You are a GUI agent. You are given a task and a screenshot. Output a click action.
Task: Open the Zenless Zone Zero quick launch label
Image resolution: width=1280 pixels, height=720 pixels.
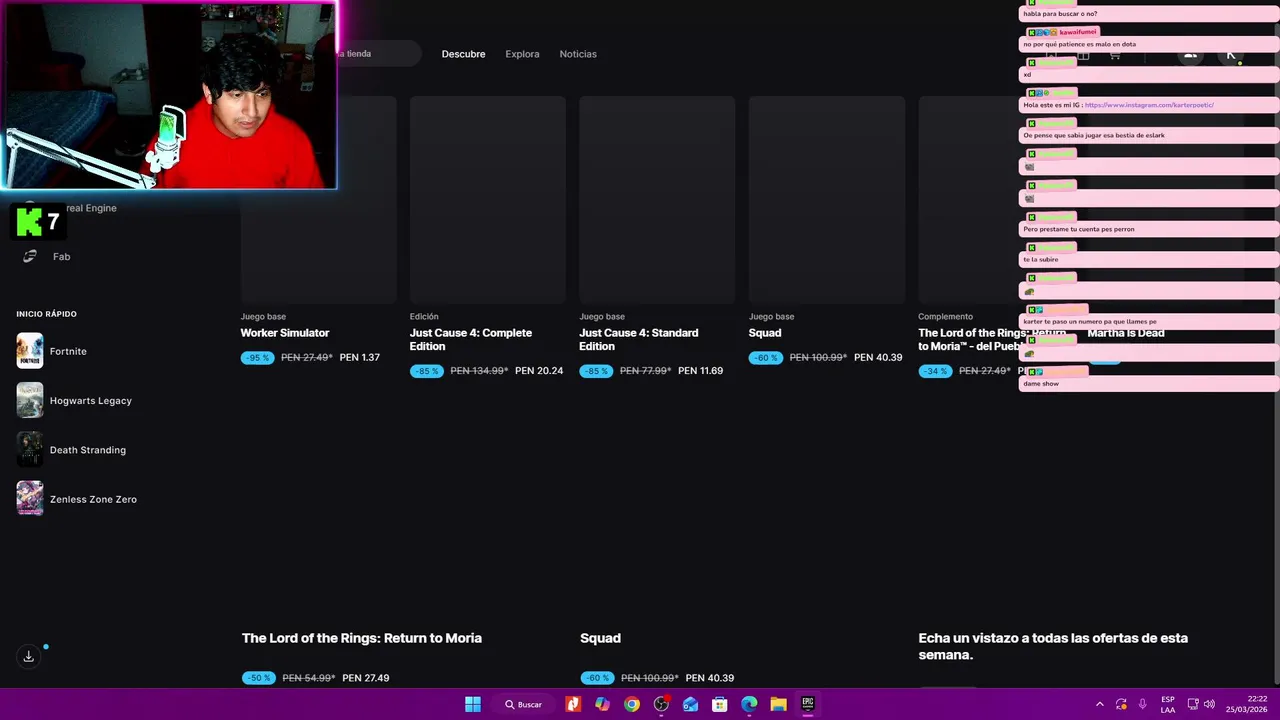point(93,499)
